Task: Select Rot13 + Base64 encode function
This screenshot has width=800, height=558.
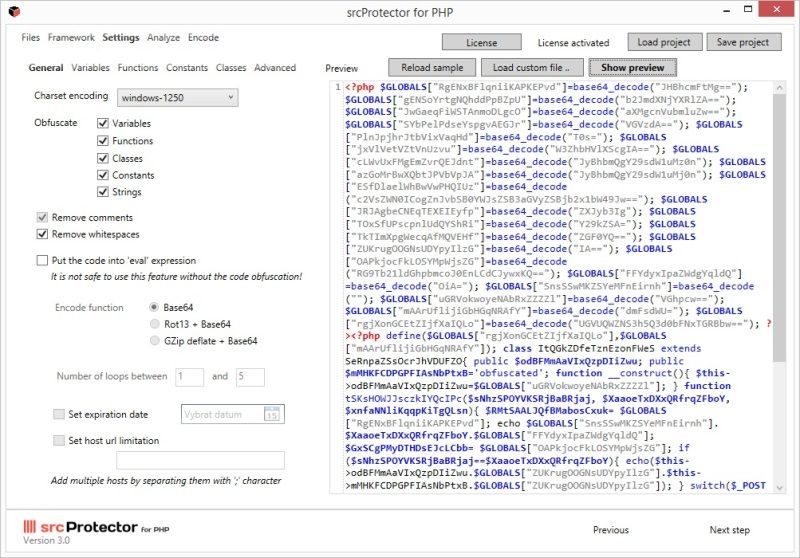Action: [x=154, y=324]
